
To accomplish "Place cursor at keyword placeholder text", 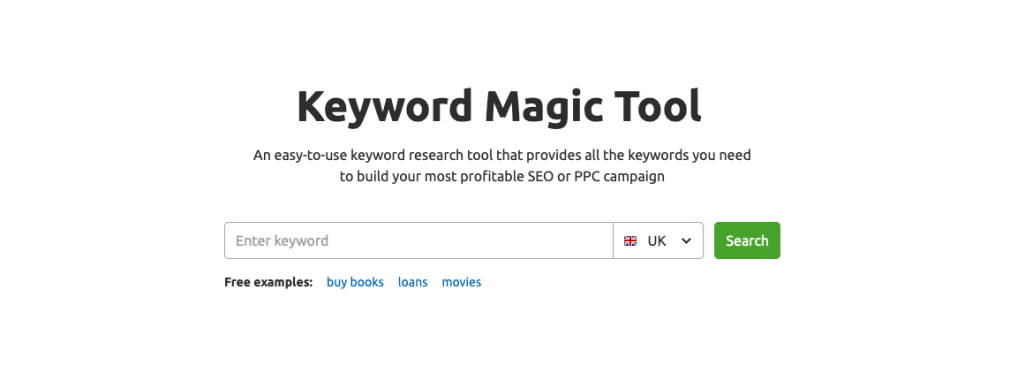I will coord(282,241).
